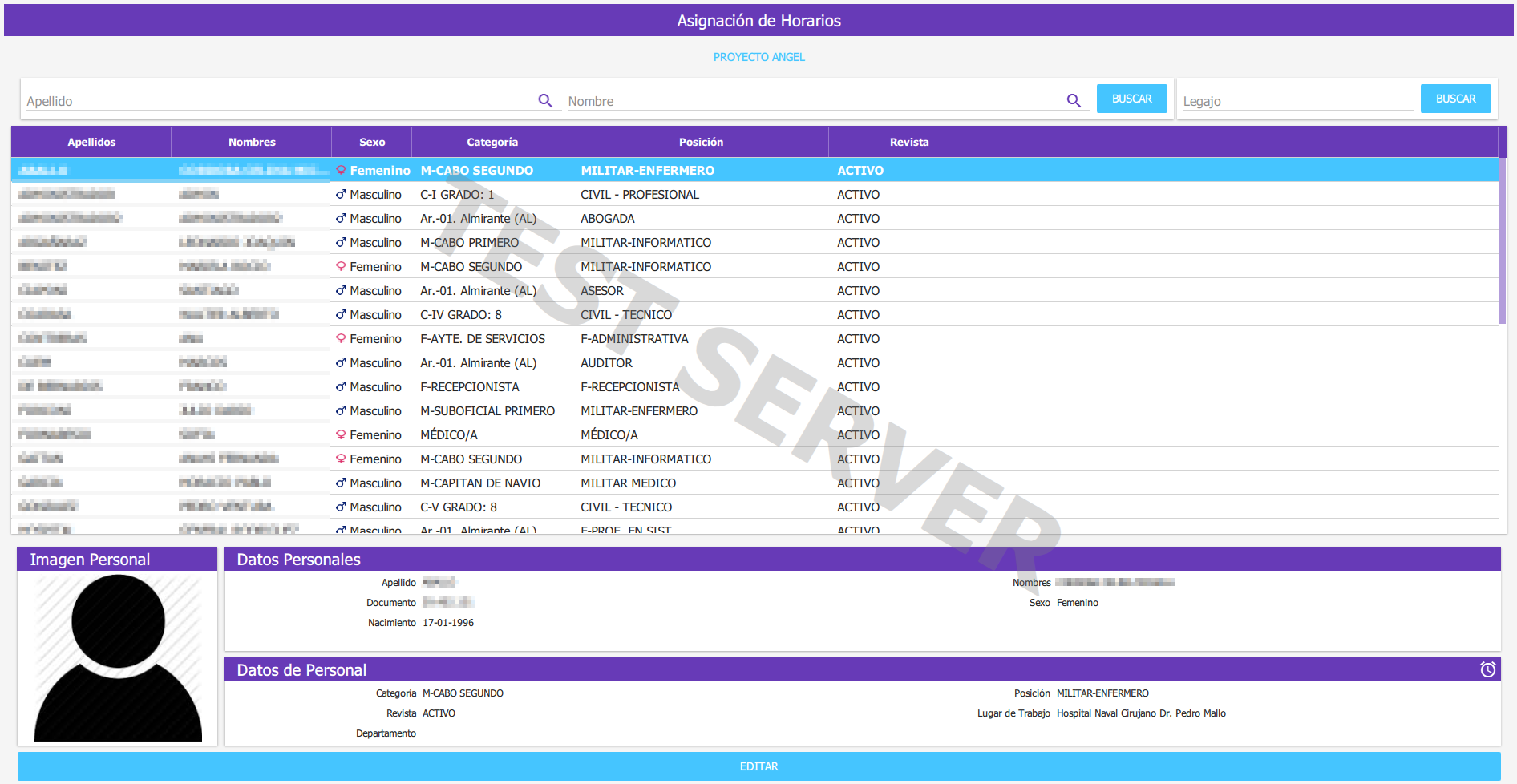This screenshot has width=1517, height=784.
Task: Click the Apellido search magnifier icon
Action: 545,100
